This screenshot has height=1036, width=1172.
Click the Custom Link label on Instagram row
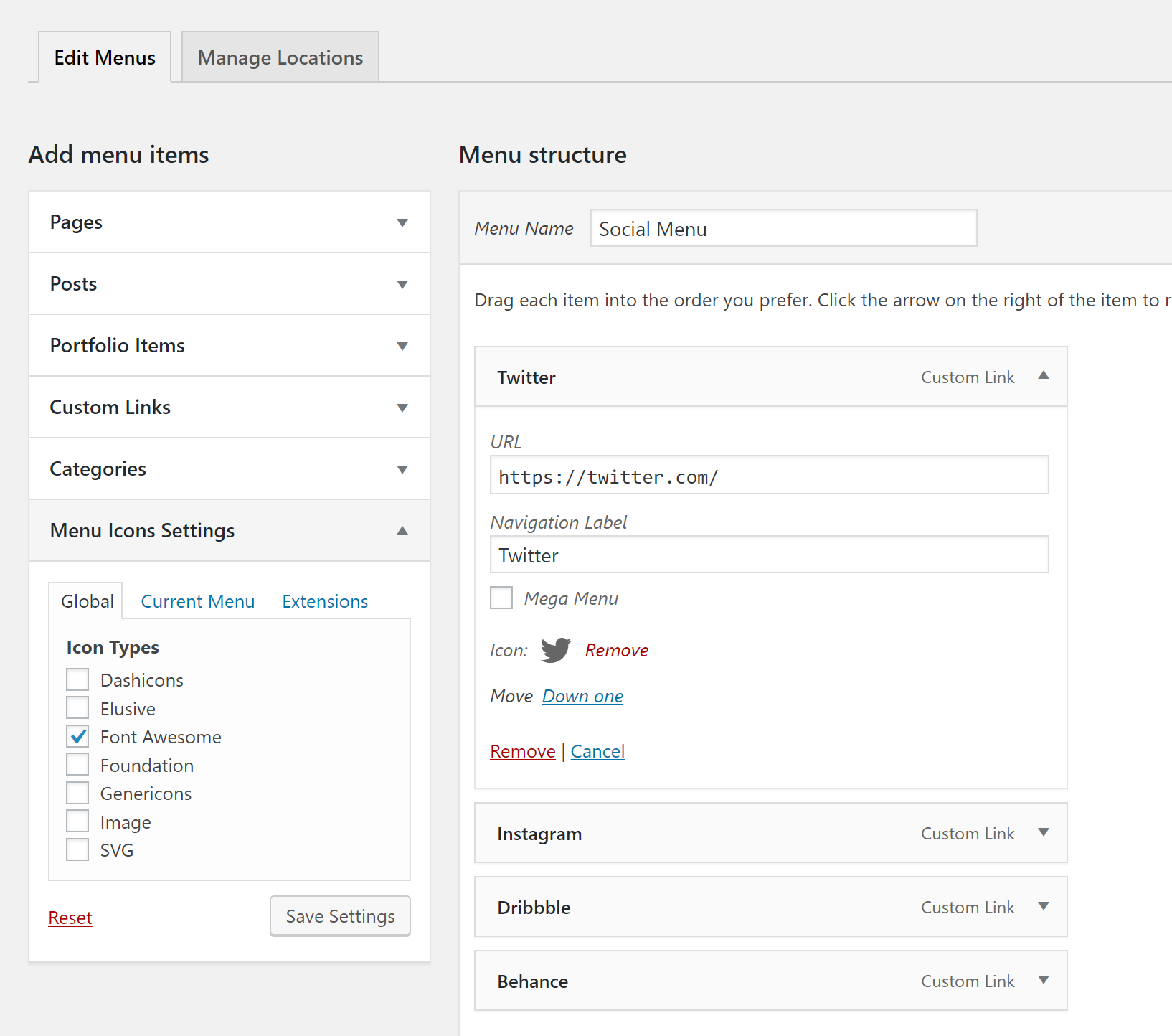(x=968, y=834)
